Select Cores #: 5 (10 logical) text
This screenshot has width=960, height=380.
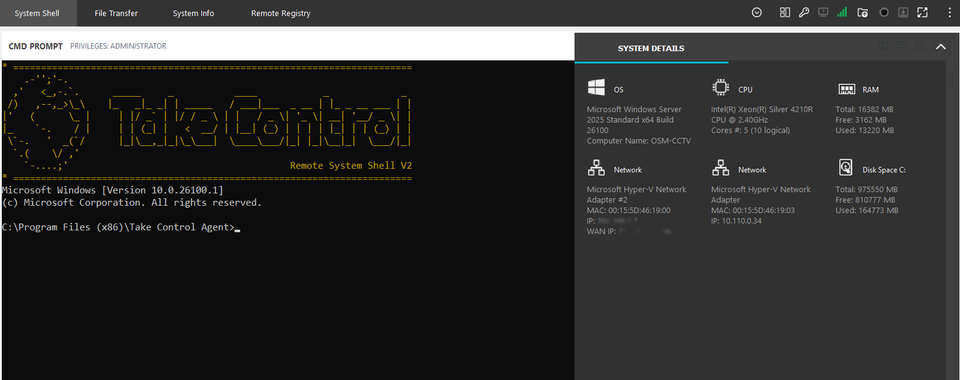(x=751, y=130)
